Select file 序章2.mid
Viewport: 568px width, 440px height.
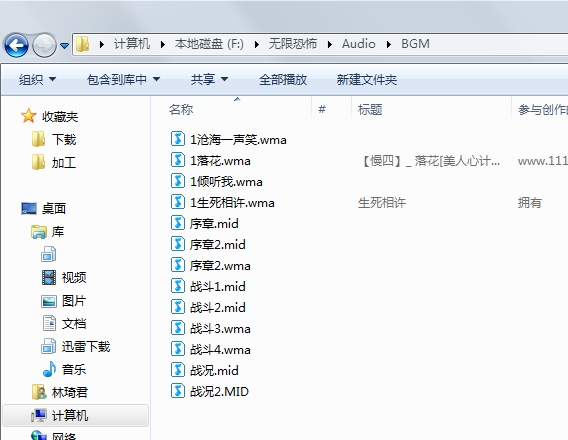(208, 244)
